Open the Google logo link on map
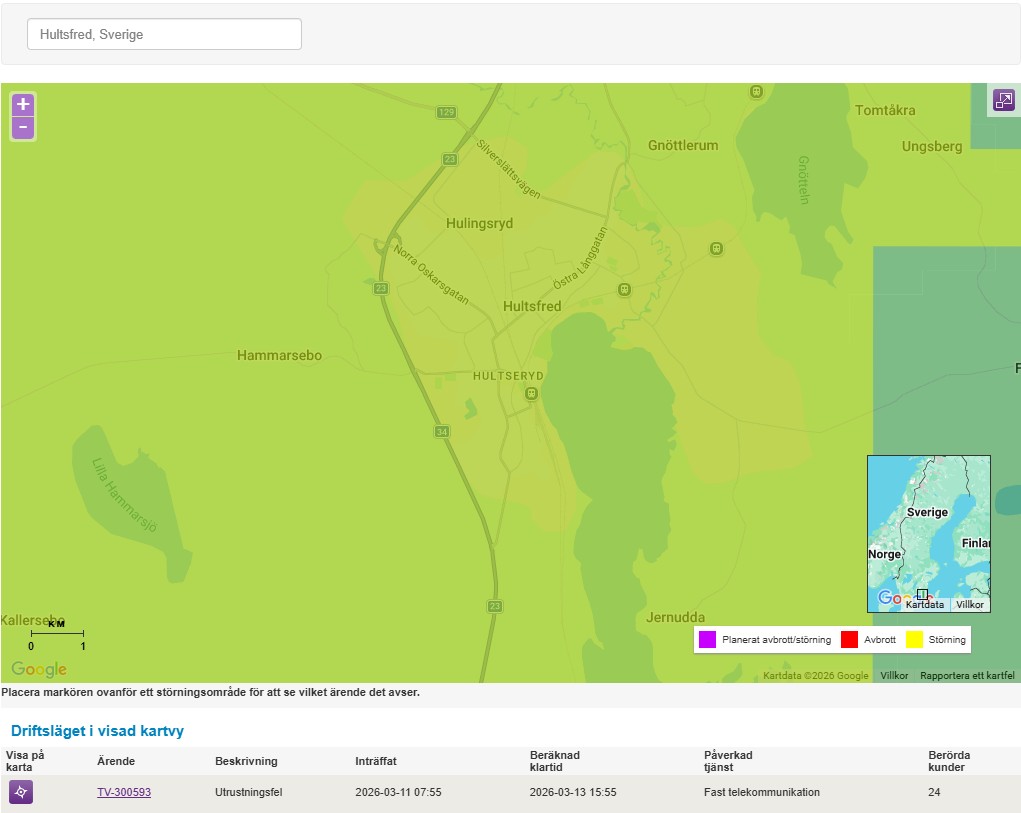1021x813 pixels. pos(39,669)
